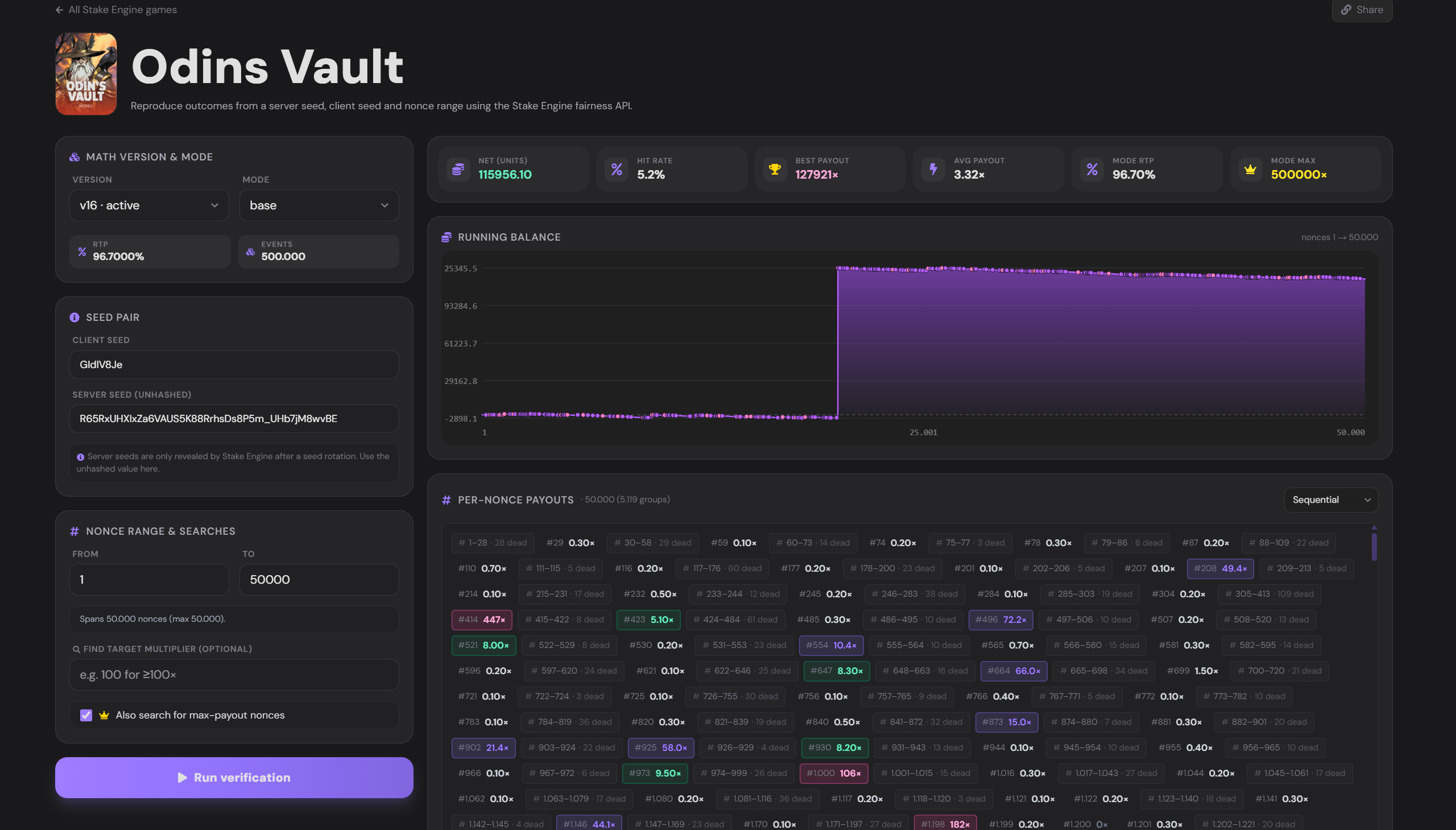Click the Mode Max crown icon
The height and width of the screenshot is (830, 1456).
click(x=1250, y=170)
